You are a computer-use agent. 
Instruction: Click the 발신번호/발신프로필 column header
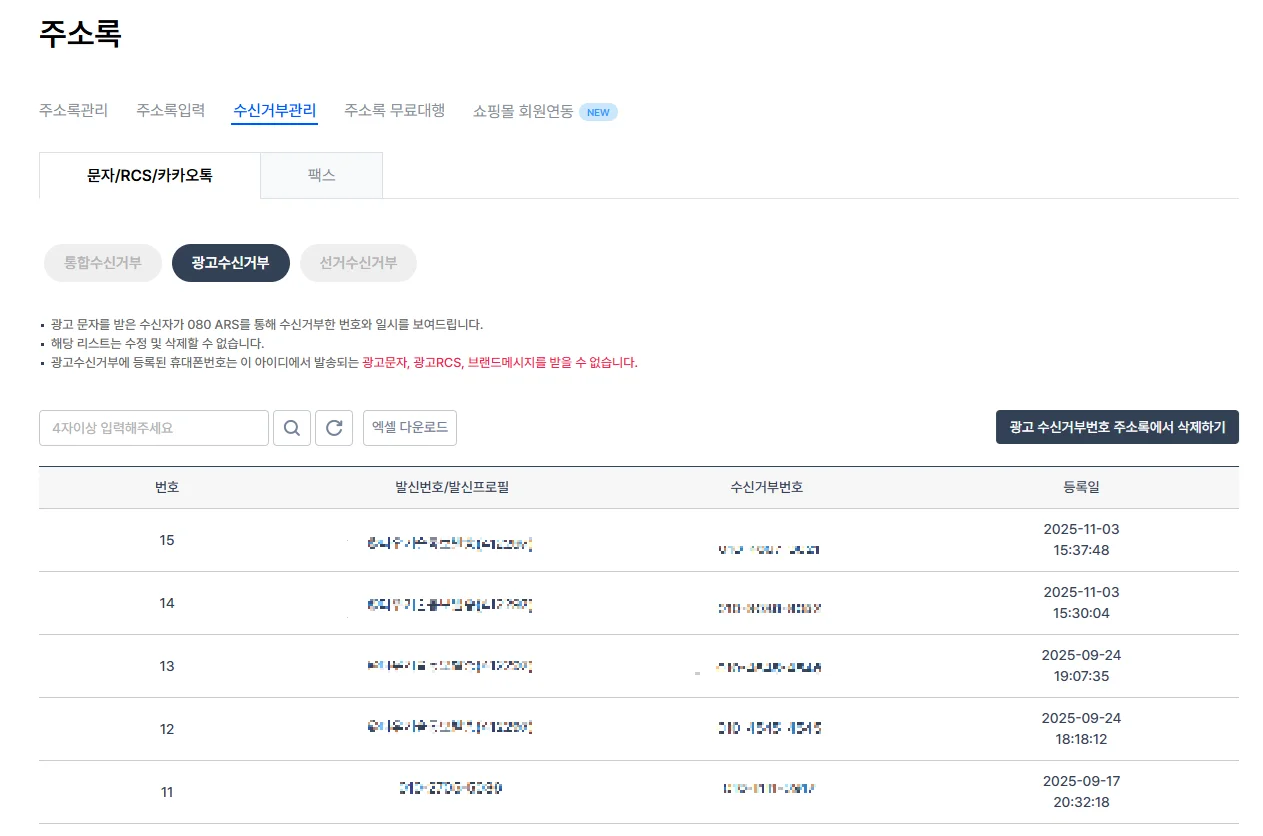click(x=452, y=488)
